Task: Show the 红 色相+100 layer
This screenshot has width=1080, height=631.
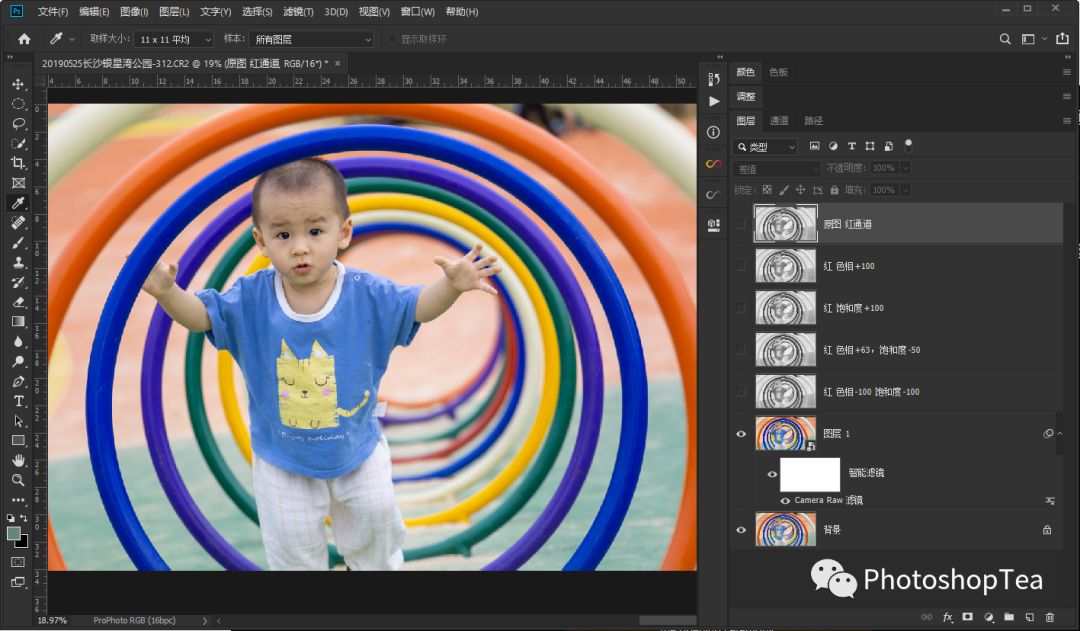Action: [740, 266]
